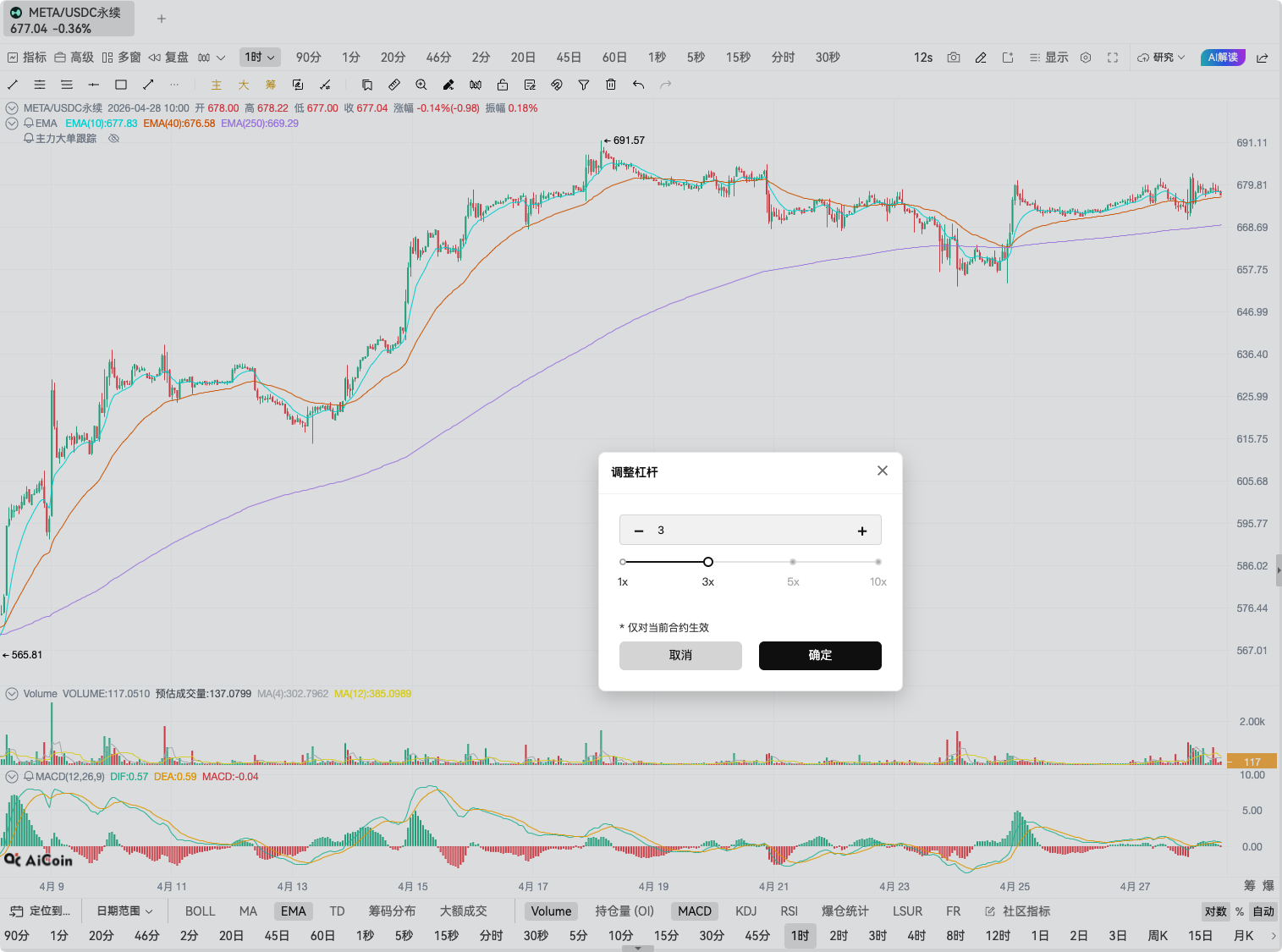The height and width of the screenshot is (952, 1282).
Task: Open the filter funnel tool
Action: (583, 85)
